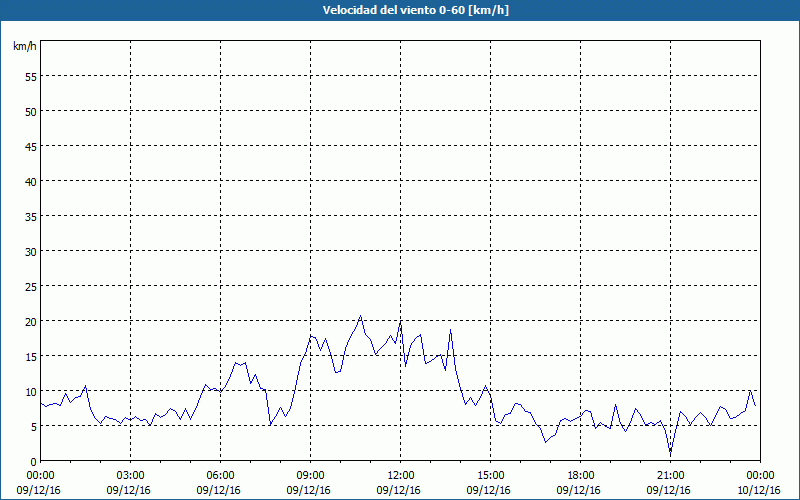Click the y-axis value 55
The image size is (800, 500).
click(x=31, y=77)
